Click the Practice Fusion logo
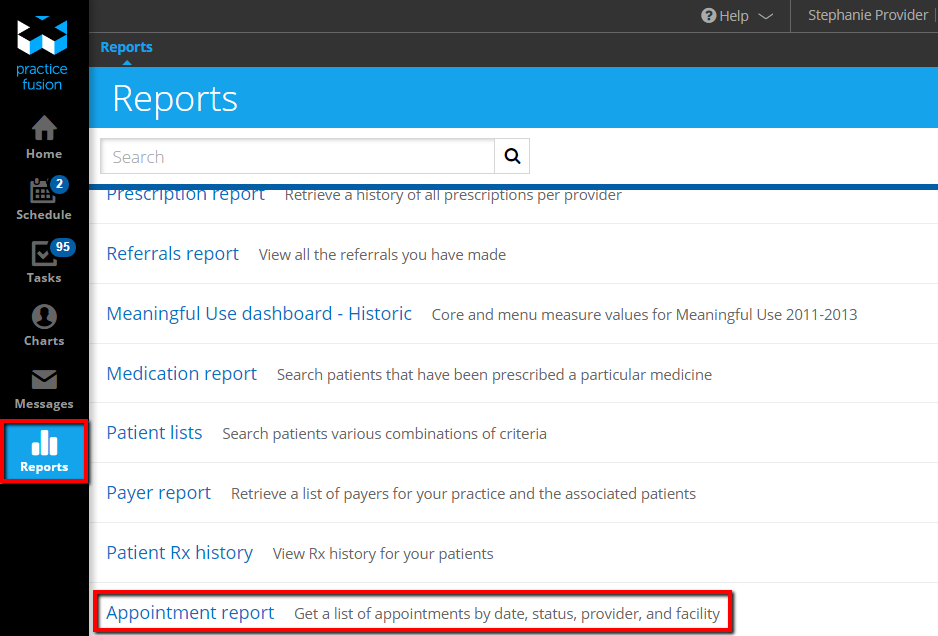The width and height of the screenshot is (938, 636). coord(42,53)
